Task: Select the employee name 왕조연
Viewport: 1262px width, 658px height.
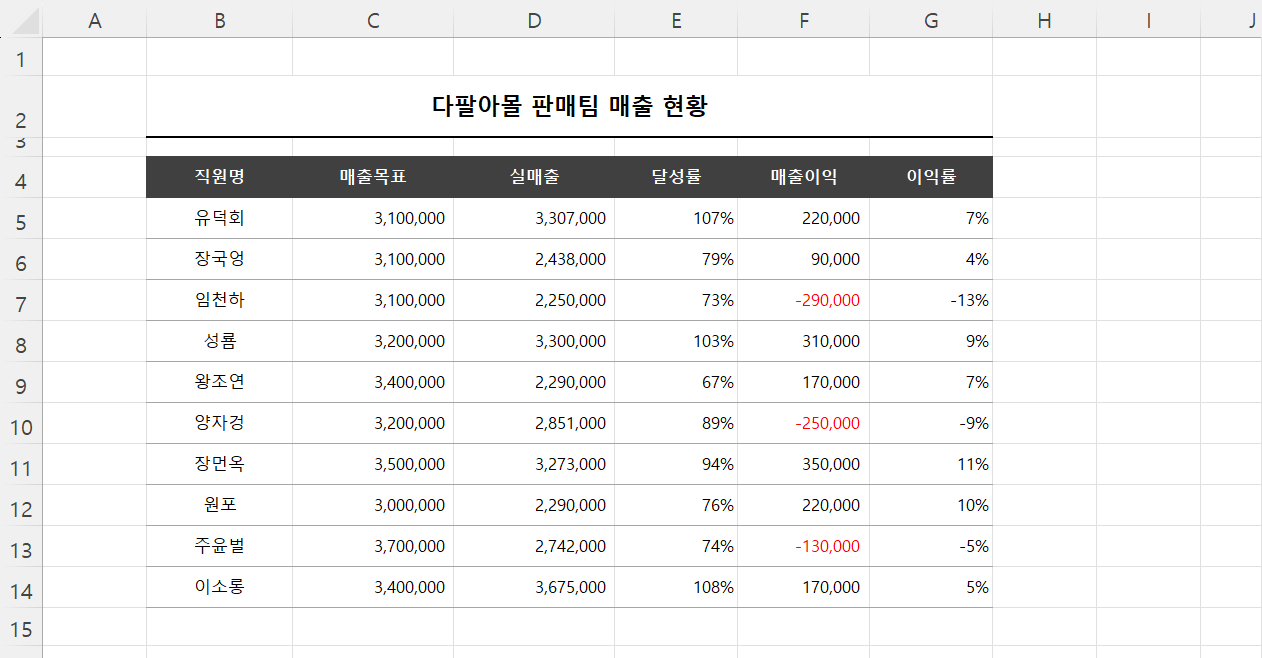Action: pos(219,382)
